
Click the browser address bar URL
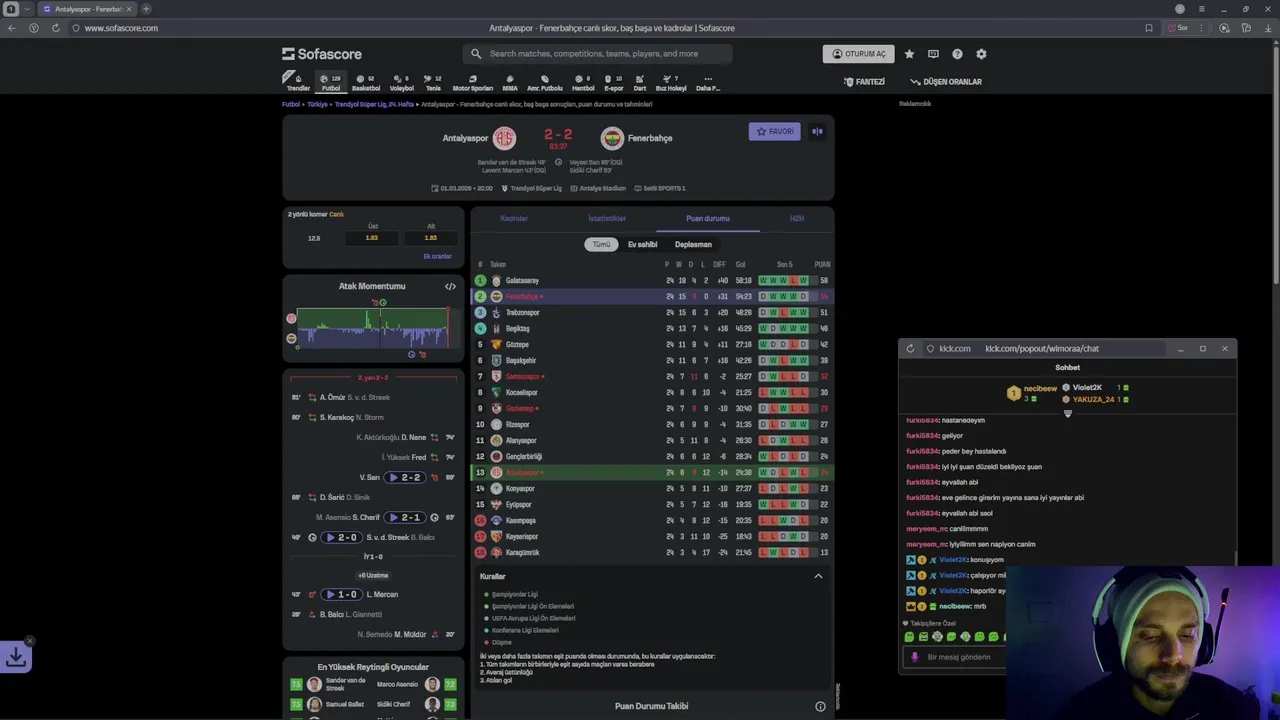pos(121,28)
